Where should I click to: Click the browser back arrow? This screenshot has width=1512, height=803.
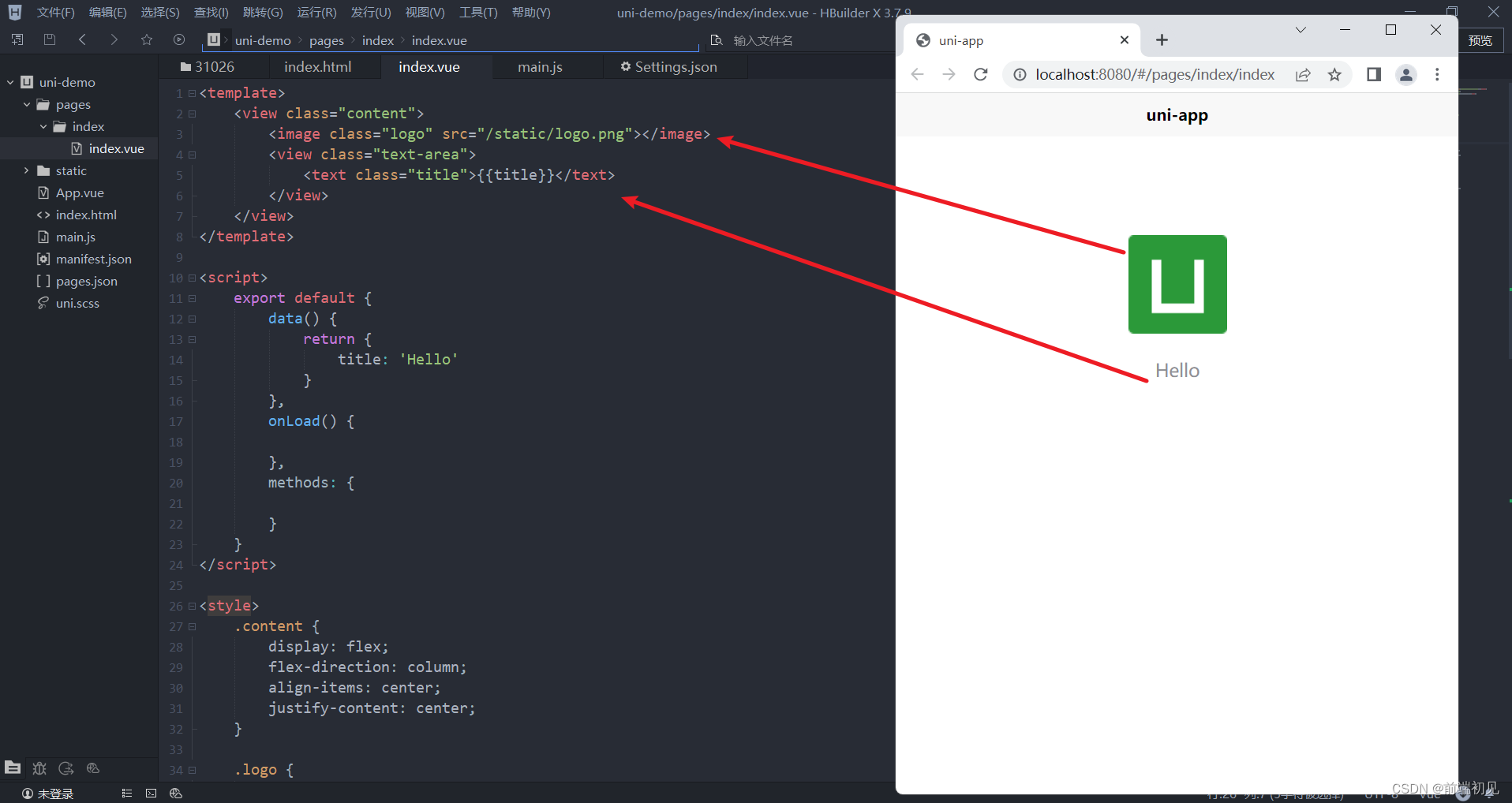point(917,74)
